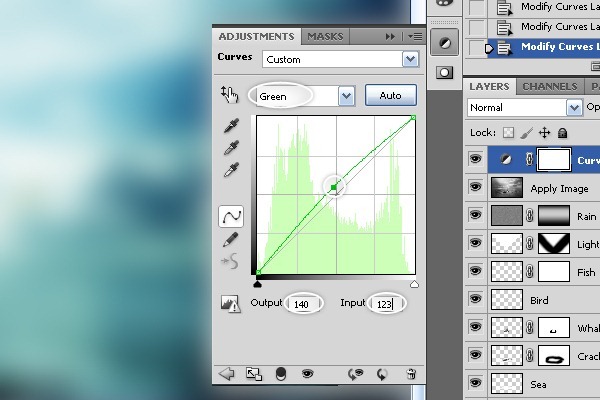Screen dimensions: 600x400
Task: Select the Curves layer mask thumbnail
Action: [554, 159]
